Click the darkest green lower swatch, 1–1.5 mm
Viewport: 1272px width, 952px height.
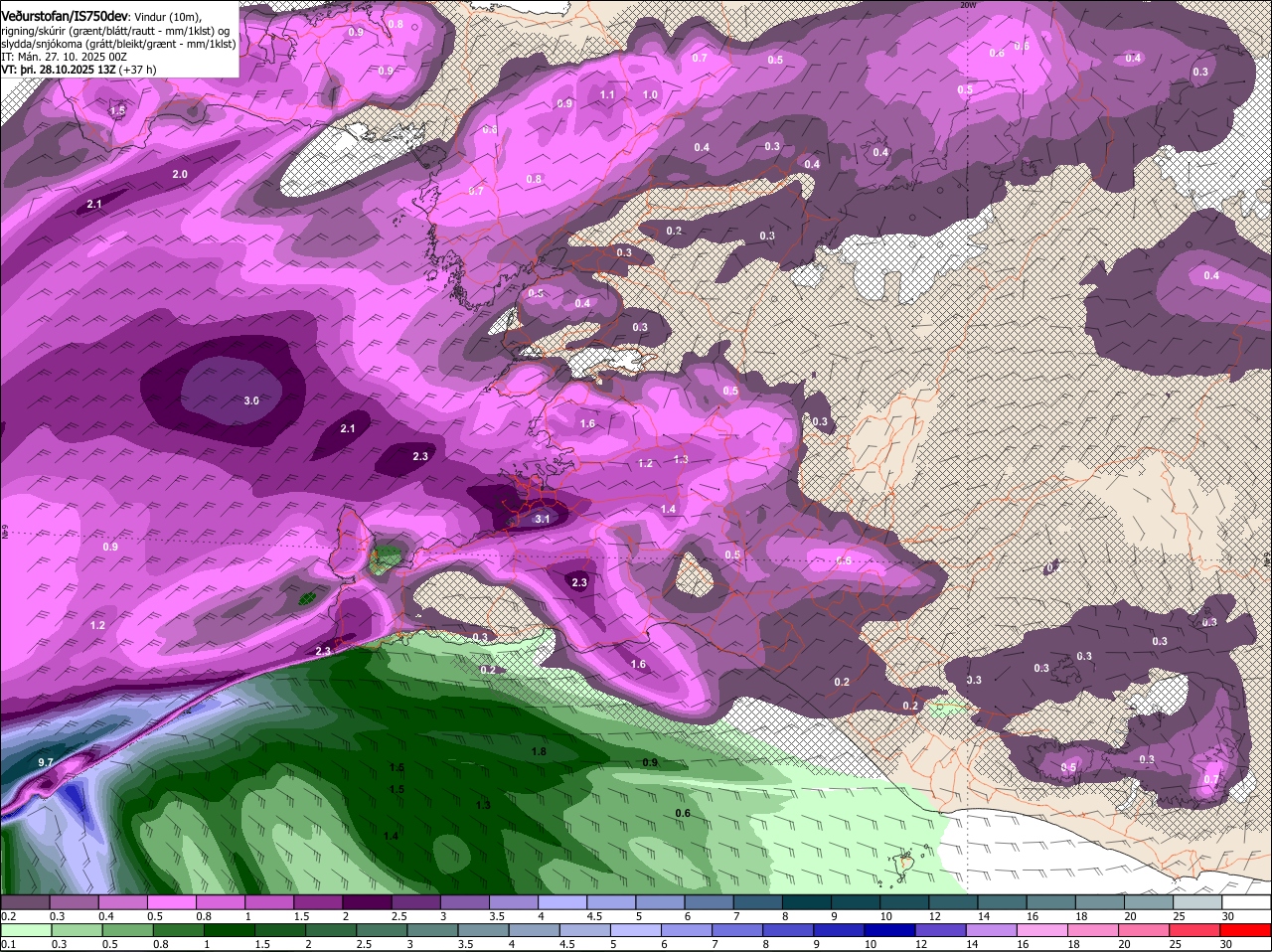(229, 930)
